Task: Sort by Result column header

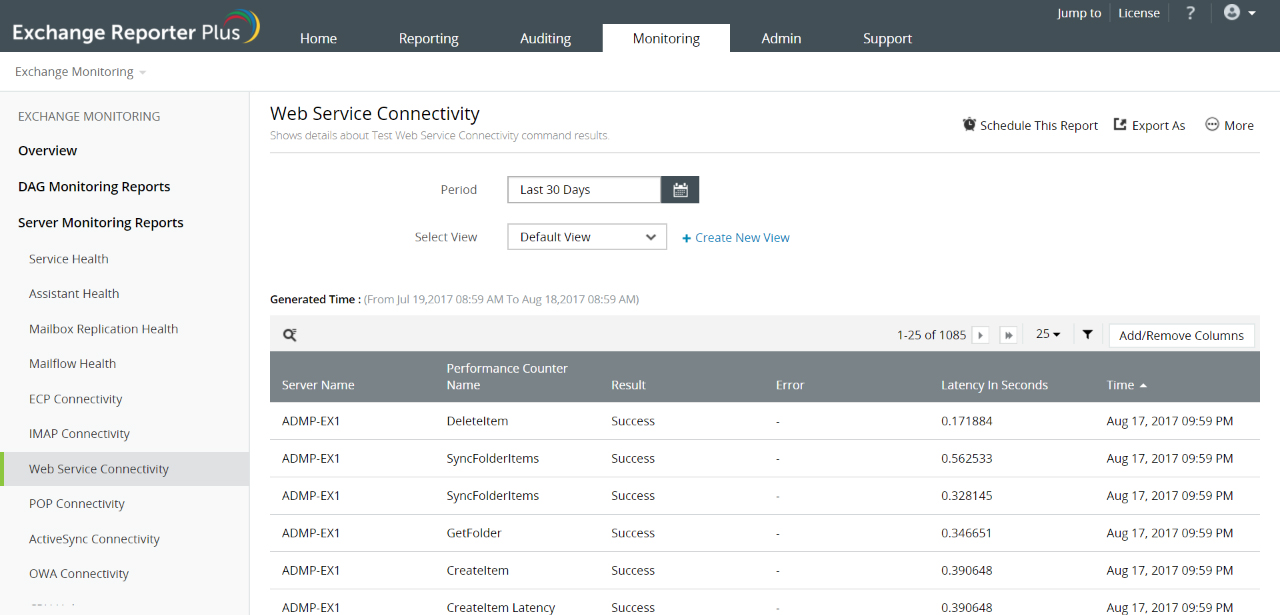Action: pos(628,385)
